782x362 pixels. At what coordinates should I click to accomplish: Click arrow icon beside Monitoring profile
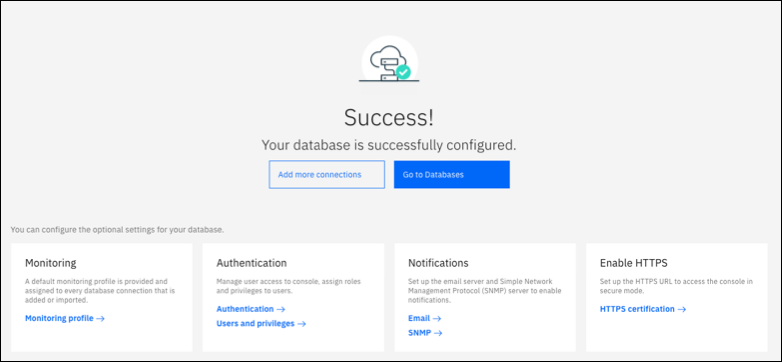pyautogui.click(x=100, y=319)
